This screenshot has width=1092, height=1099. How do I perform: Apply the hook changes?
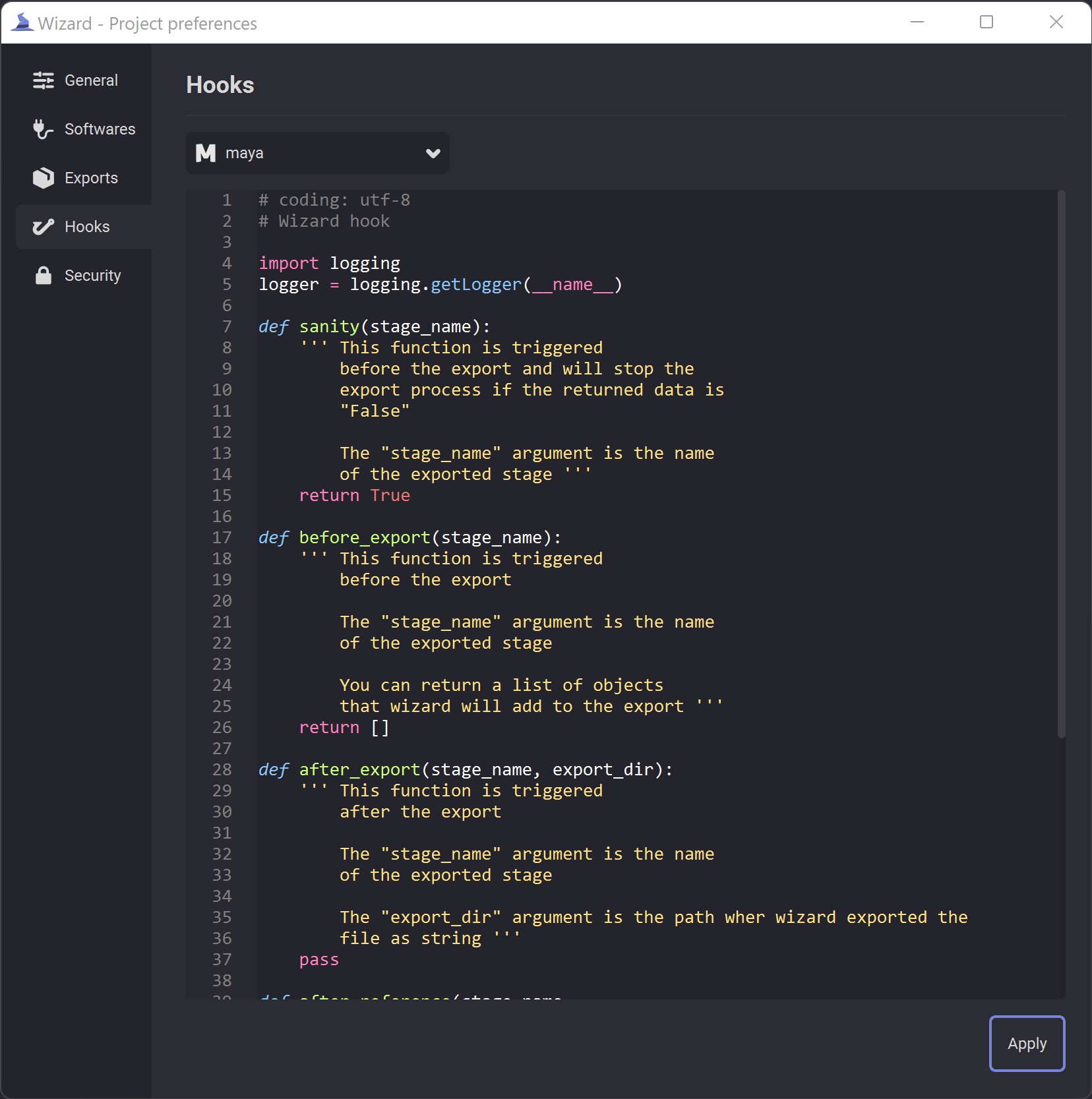pyautogui.click(x=1027, y=1044)
